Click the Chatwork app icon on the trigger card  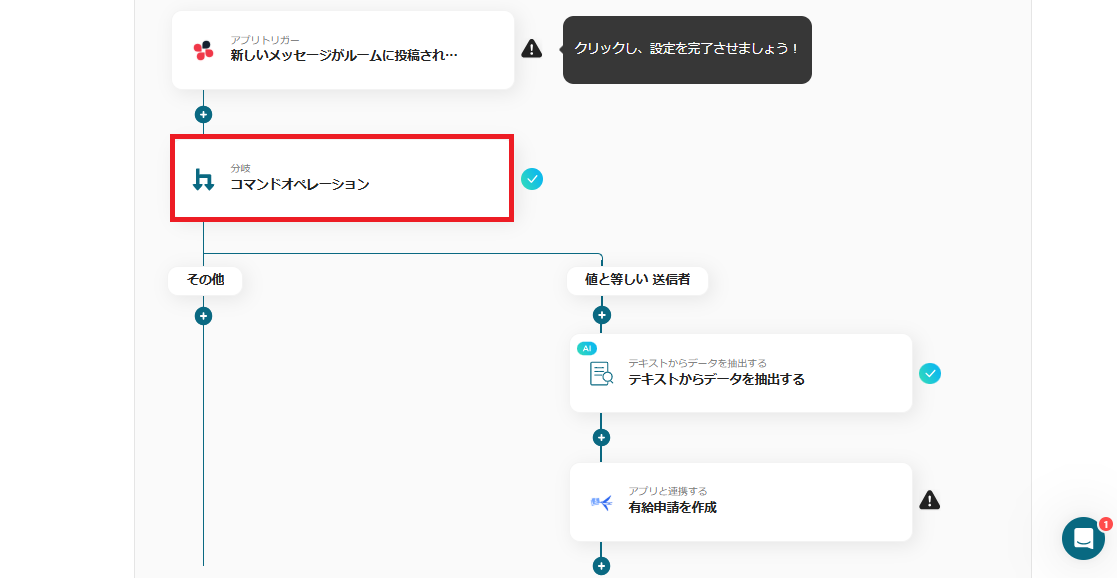(x=204, y=50)
